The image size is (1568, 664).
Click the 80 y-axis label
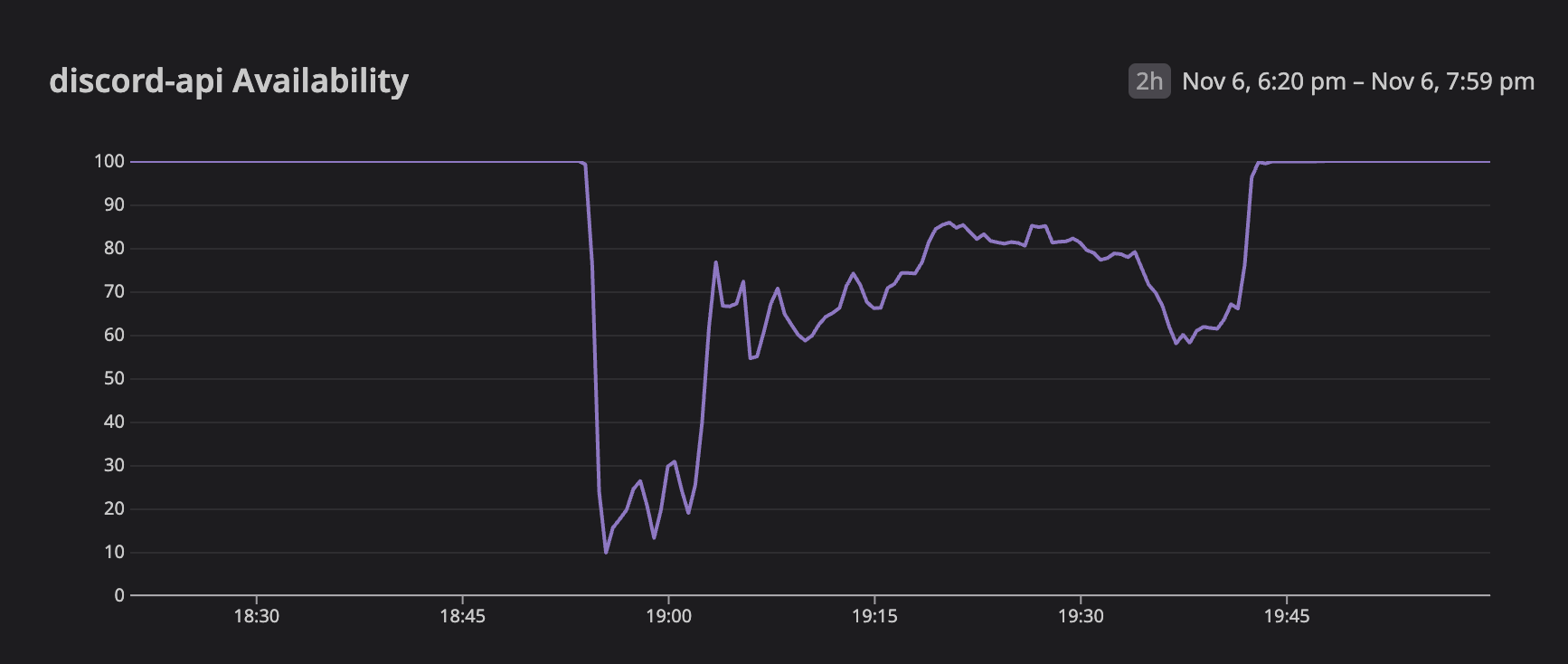(x=114, y=249)
